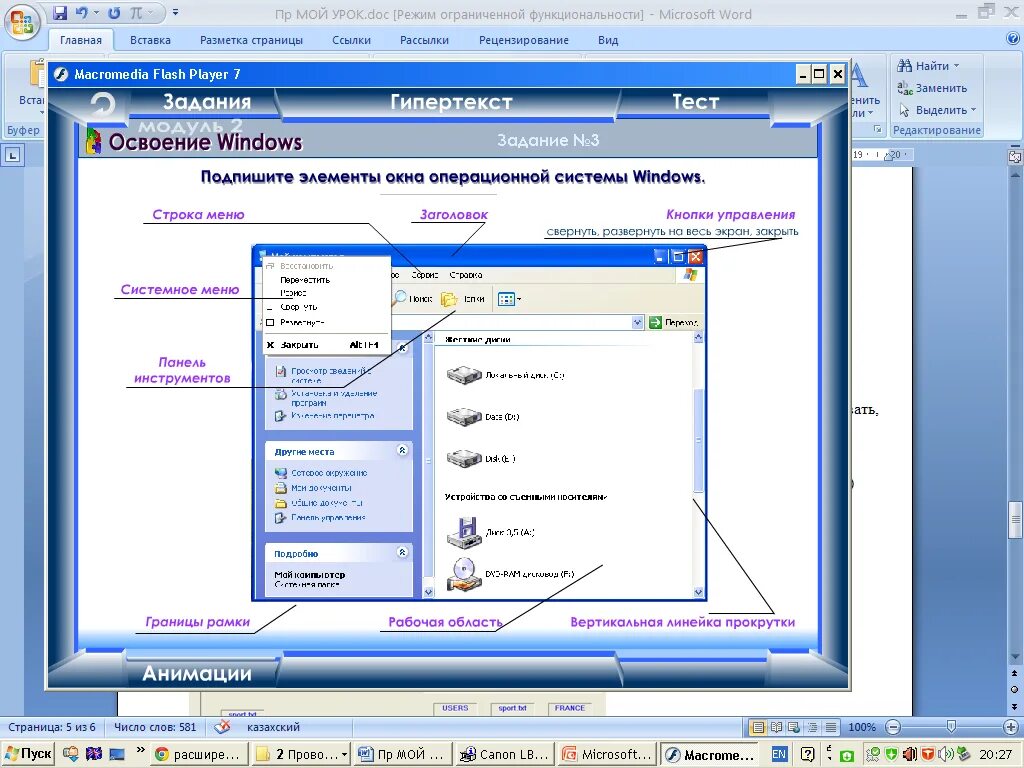Click the 'Число слов: 581' status bar entry

click(x=155, y=727)
